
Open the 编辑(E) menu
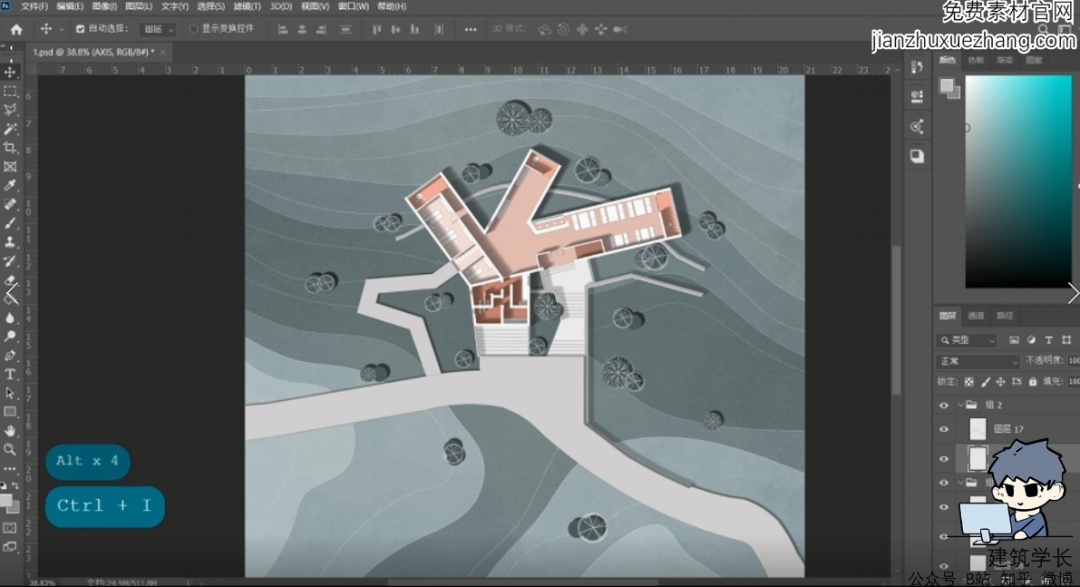(70, 6)
